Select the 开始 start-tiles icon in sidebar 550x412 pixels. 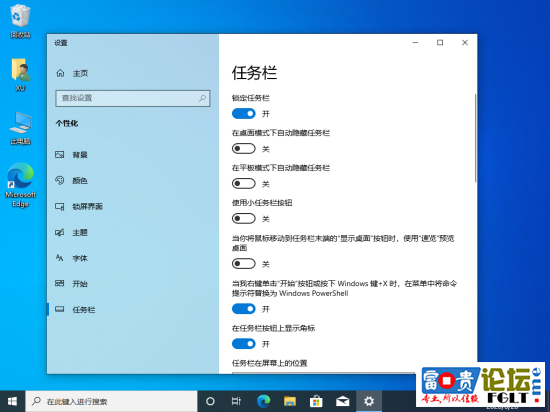tap(60, 283)
